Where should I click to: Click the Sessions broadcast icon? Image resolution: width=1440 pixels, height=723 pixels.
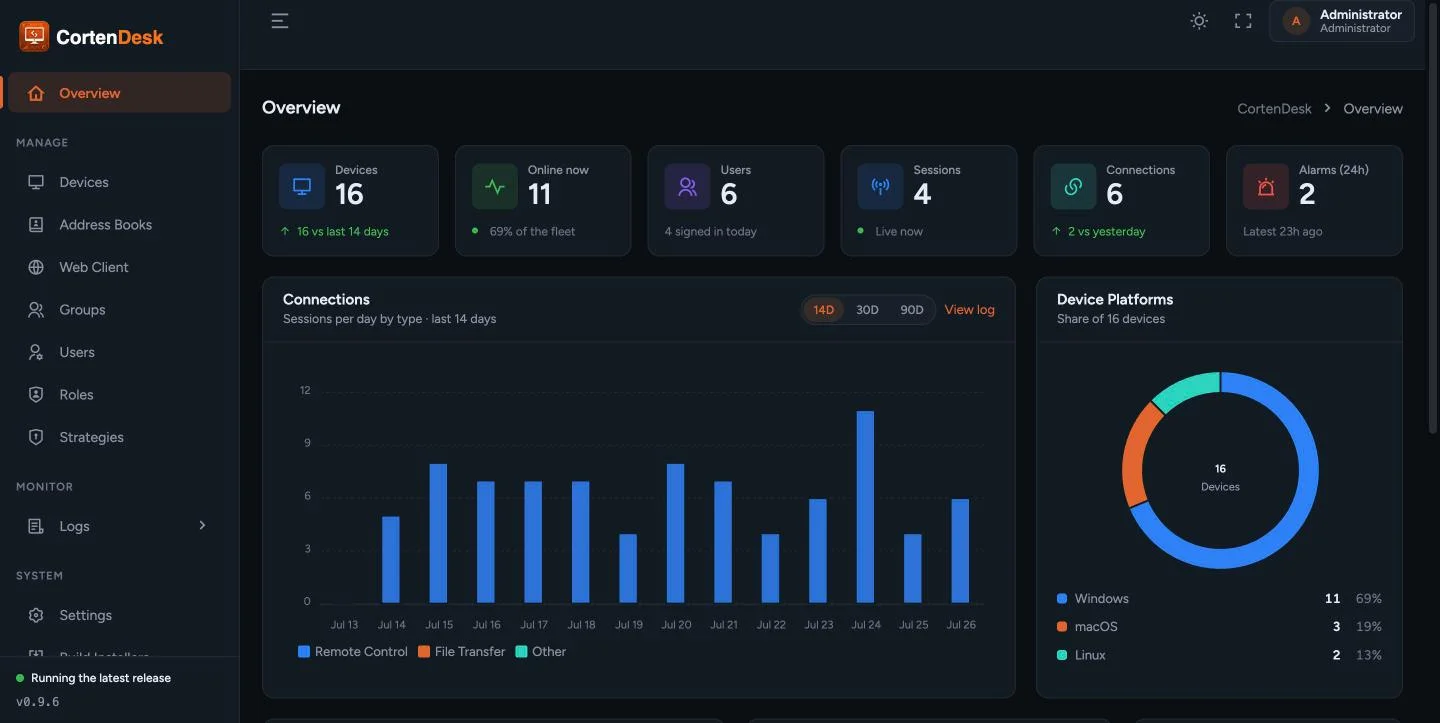[x=880, y=186]
